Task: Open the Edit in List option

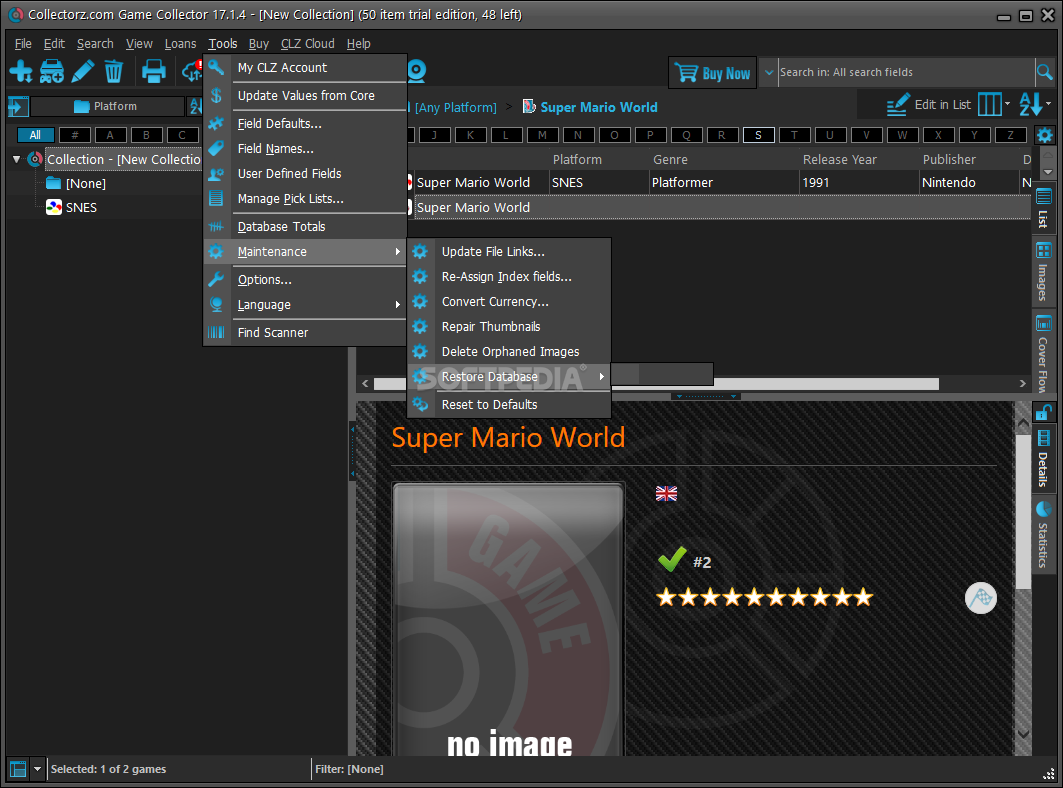Action: click(x=929, y=105)
